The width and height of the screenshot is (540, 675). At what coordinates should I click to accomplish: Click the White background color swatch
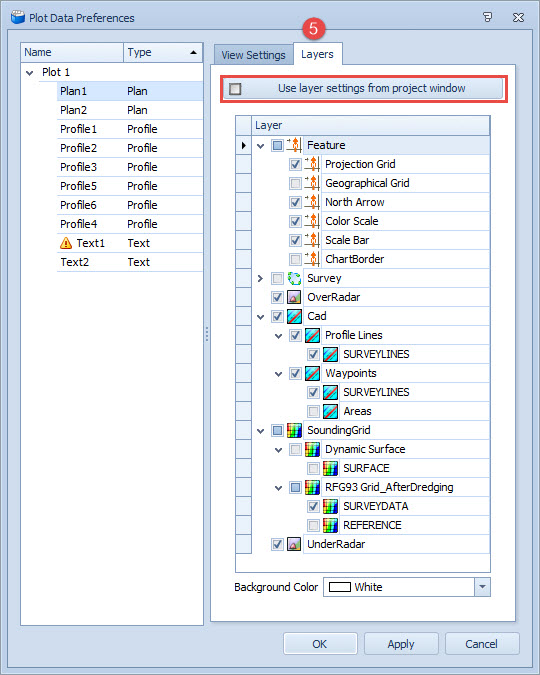[340, 587]
